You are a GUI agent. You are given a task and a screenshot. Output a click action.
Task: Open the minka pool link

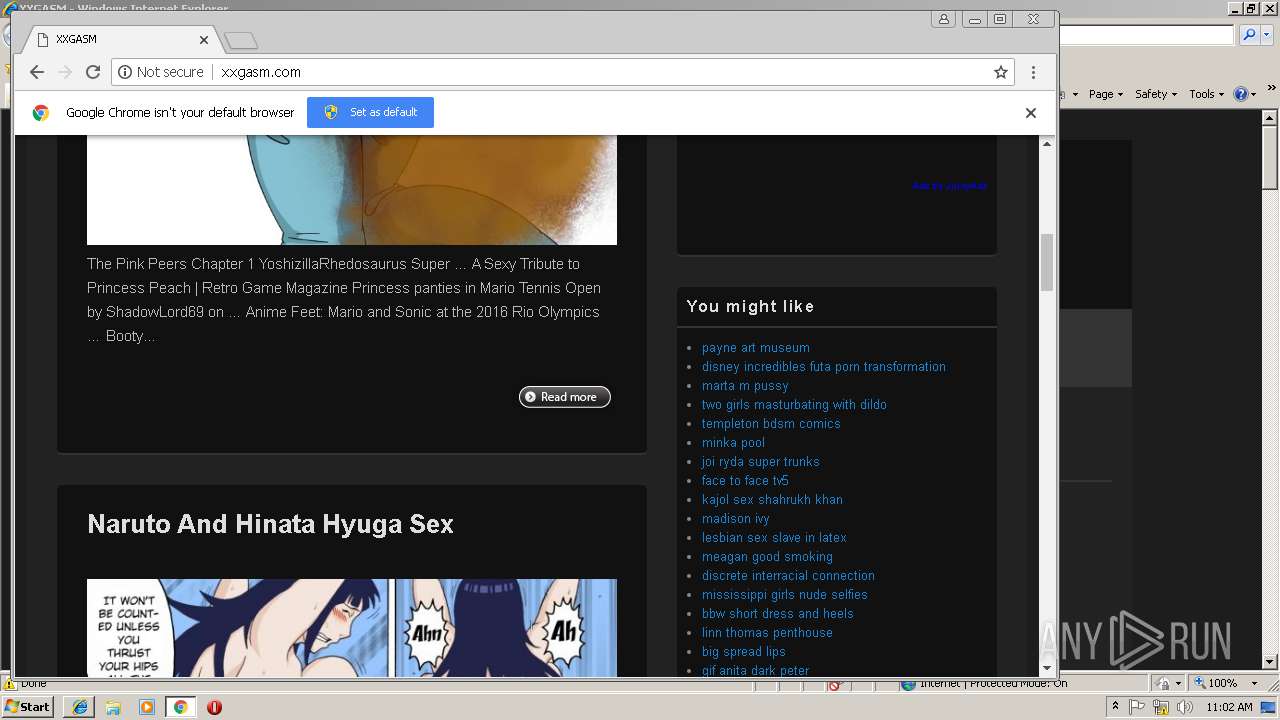coord(733,443)
